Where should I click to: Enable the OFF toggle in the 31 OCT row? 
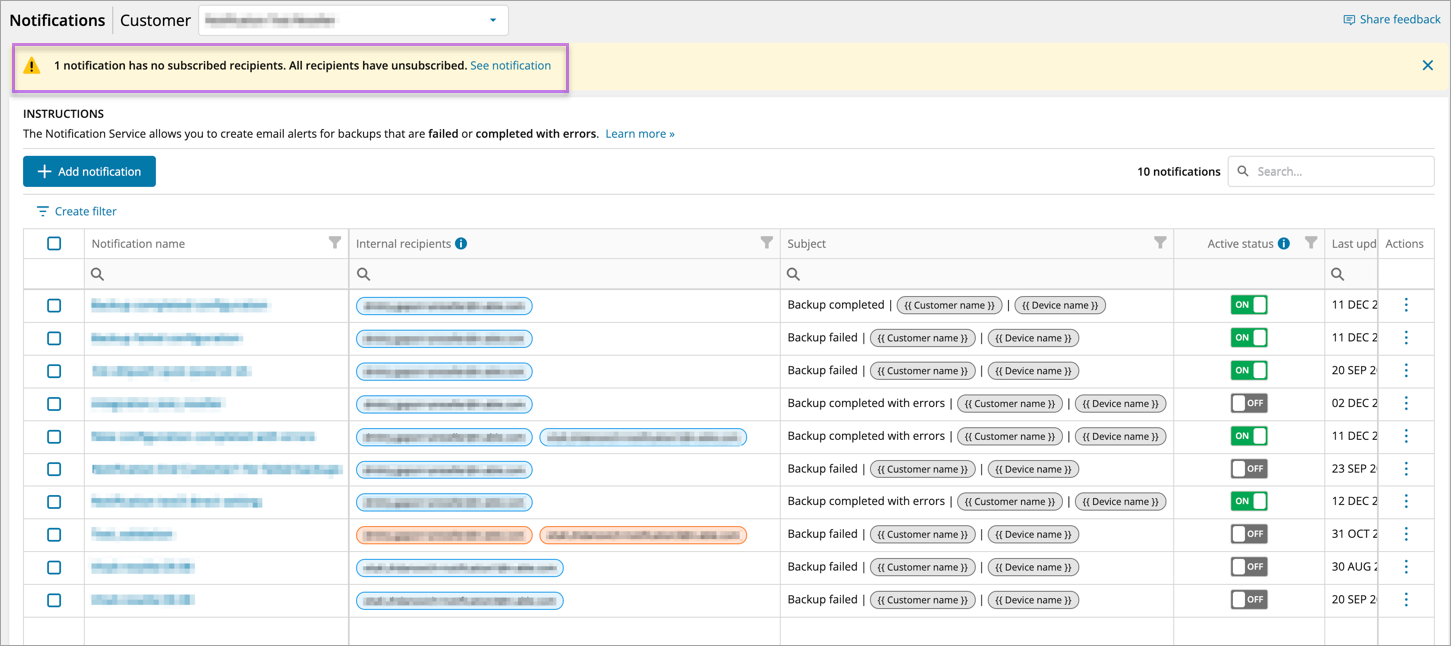tap(1249, 534)
